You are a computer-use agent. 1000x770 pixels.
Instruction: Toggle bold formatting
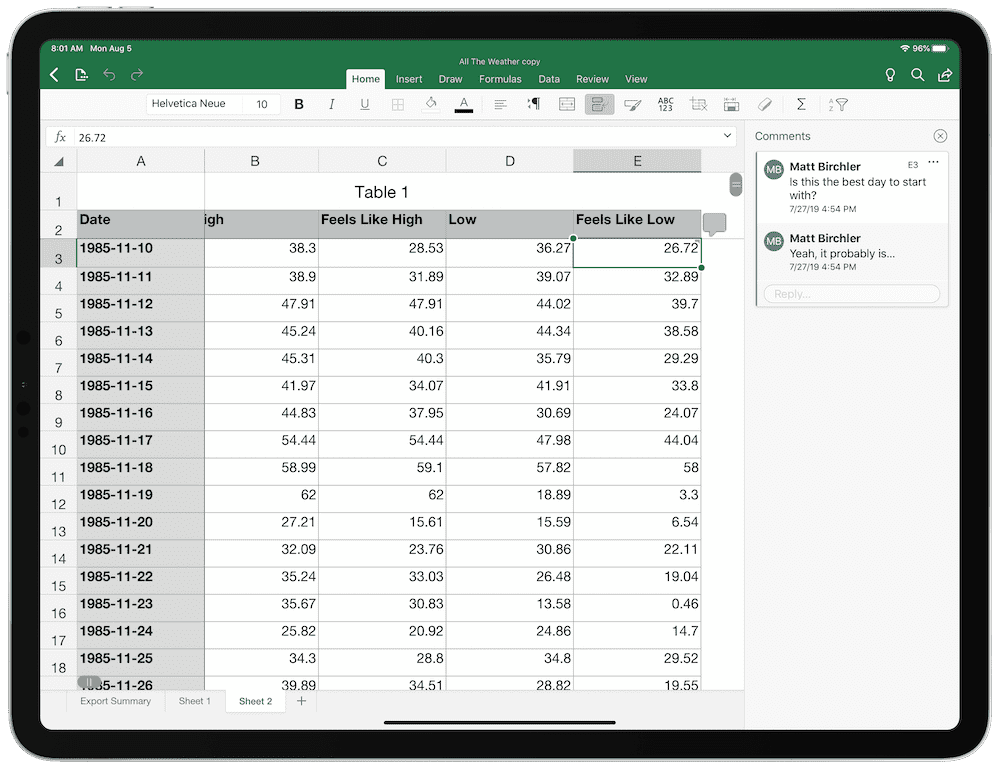tap(299, 104)
